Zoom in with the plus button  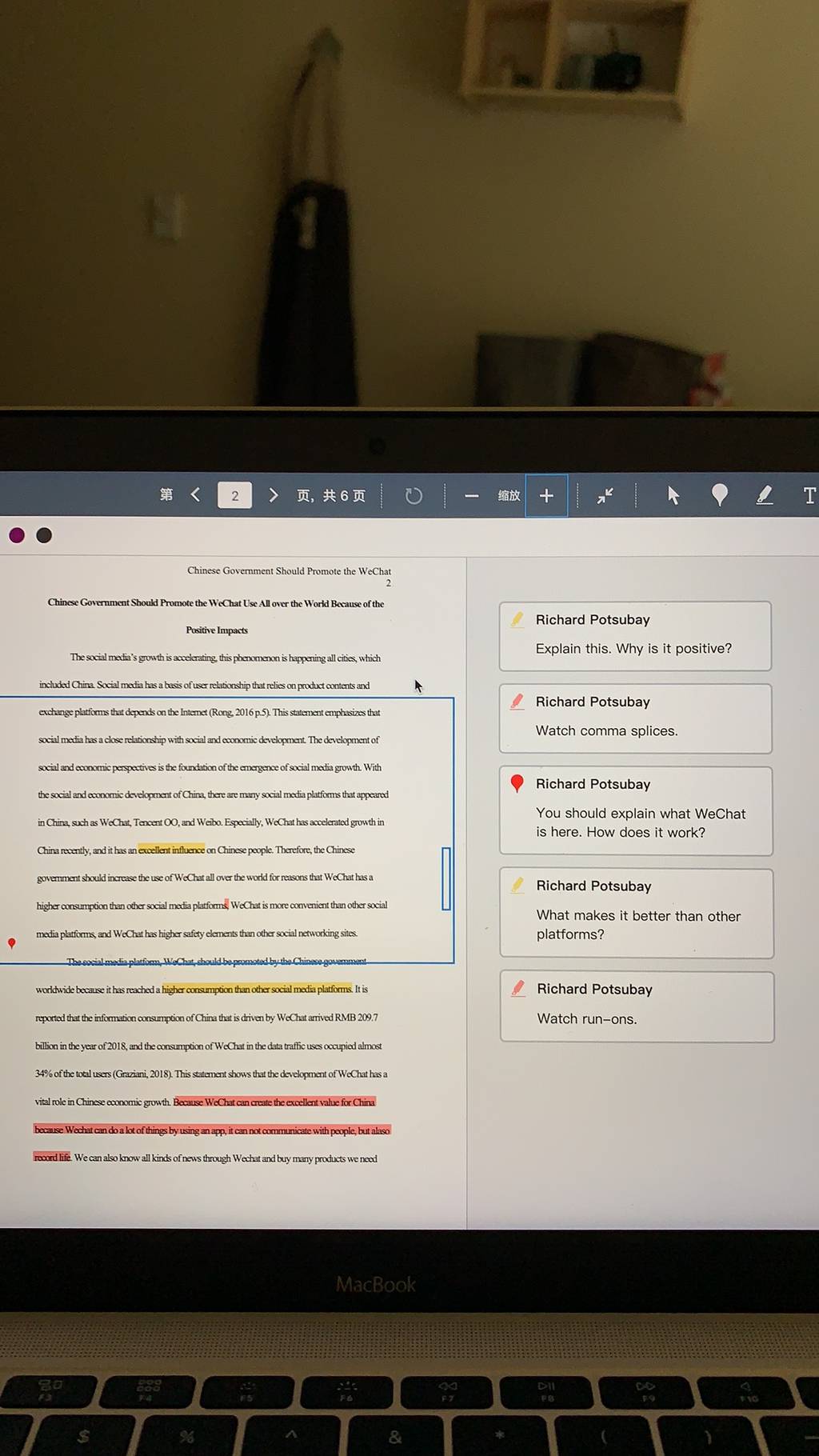coord(546,496)
